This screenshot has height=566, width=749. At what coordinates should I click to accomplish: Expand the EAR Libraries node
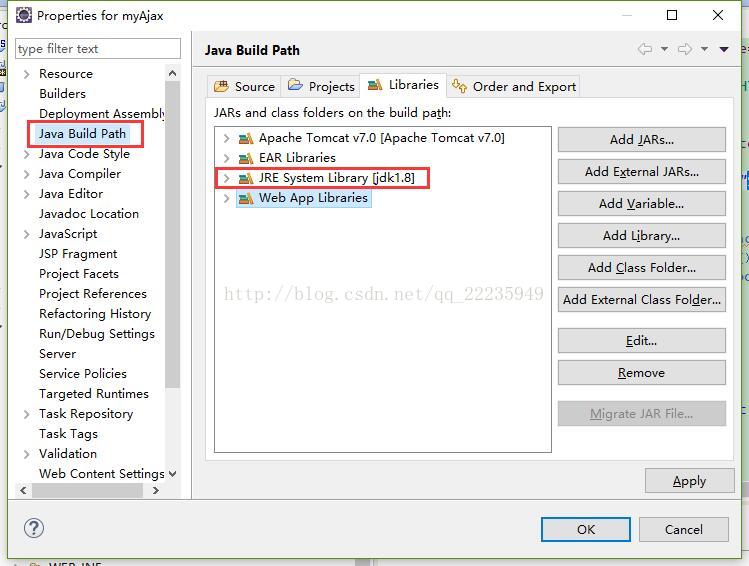(x=226, y=158)
